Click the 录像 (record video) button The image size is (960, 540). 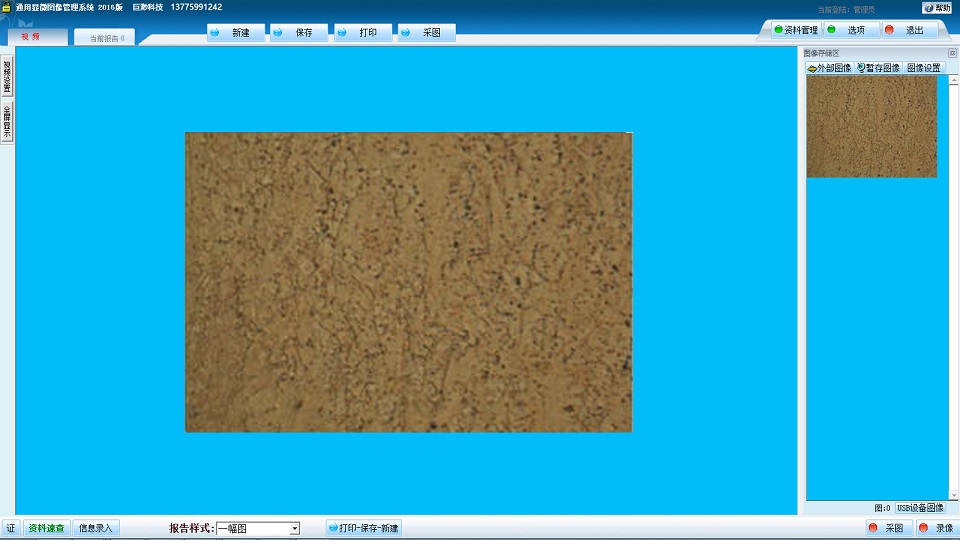point(937,528)
